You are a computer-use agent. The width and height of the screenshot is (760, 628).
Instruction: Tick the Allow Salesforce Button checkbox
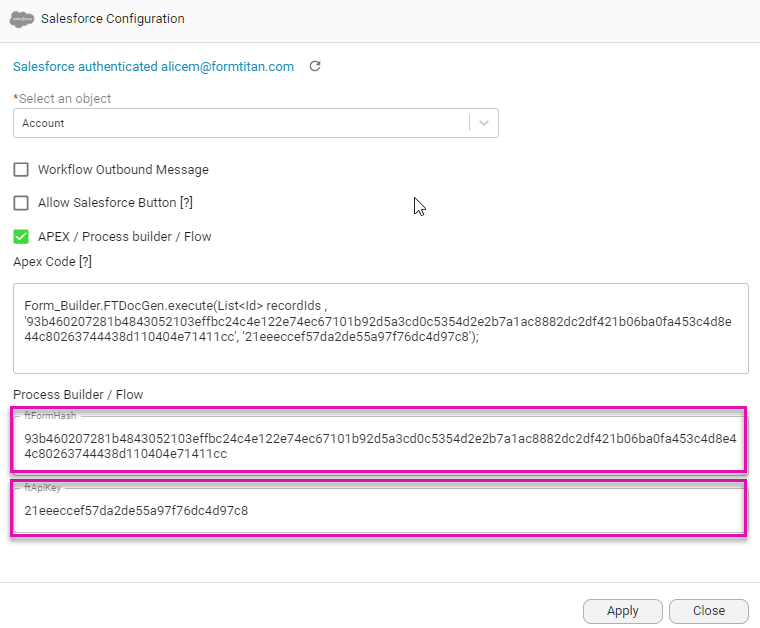tap(21, 203)
